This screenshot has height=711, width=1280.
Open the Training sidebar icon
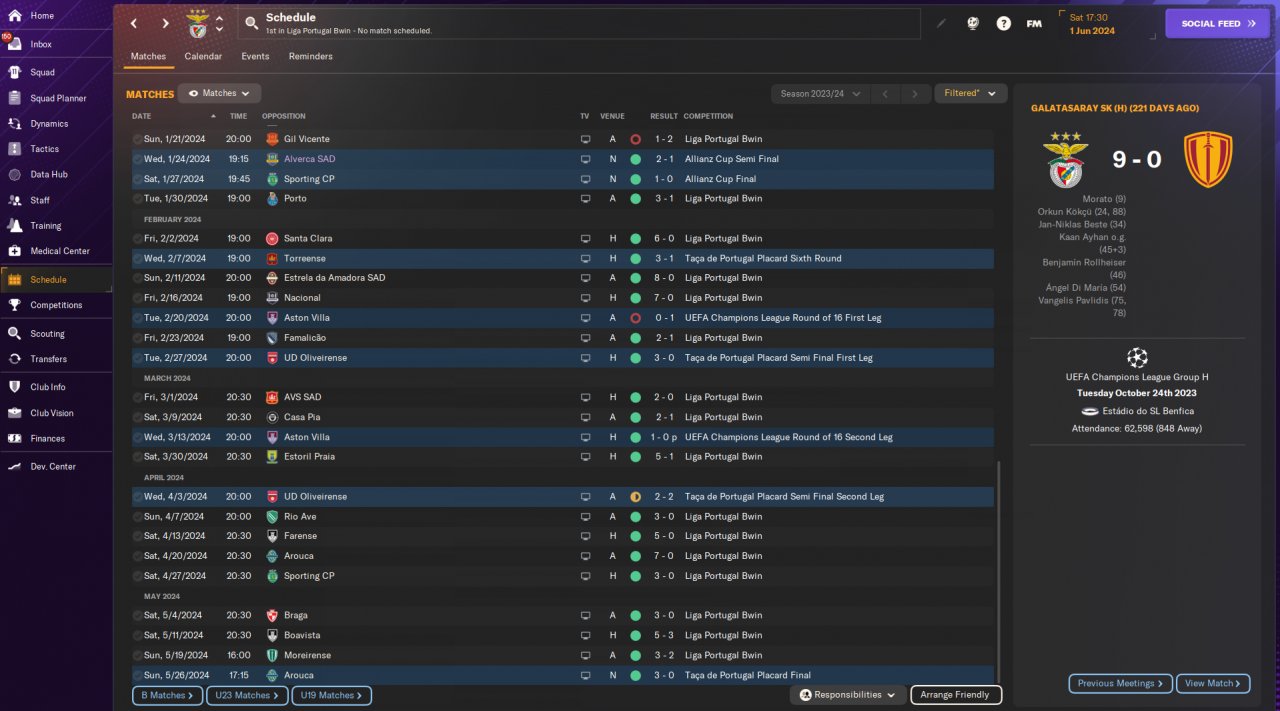point(14,226)
